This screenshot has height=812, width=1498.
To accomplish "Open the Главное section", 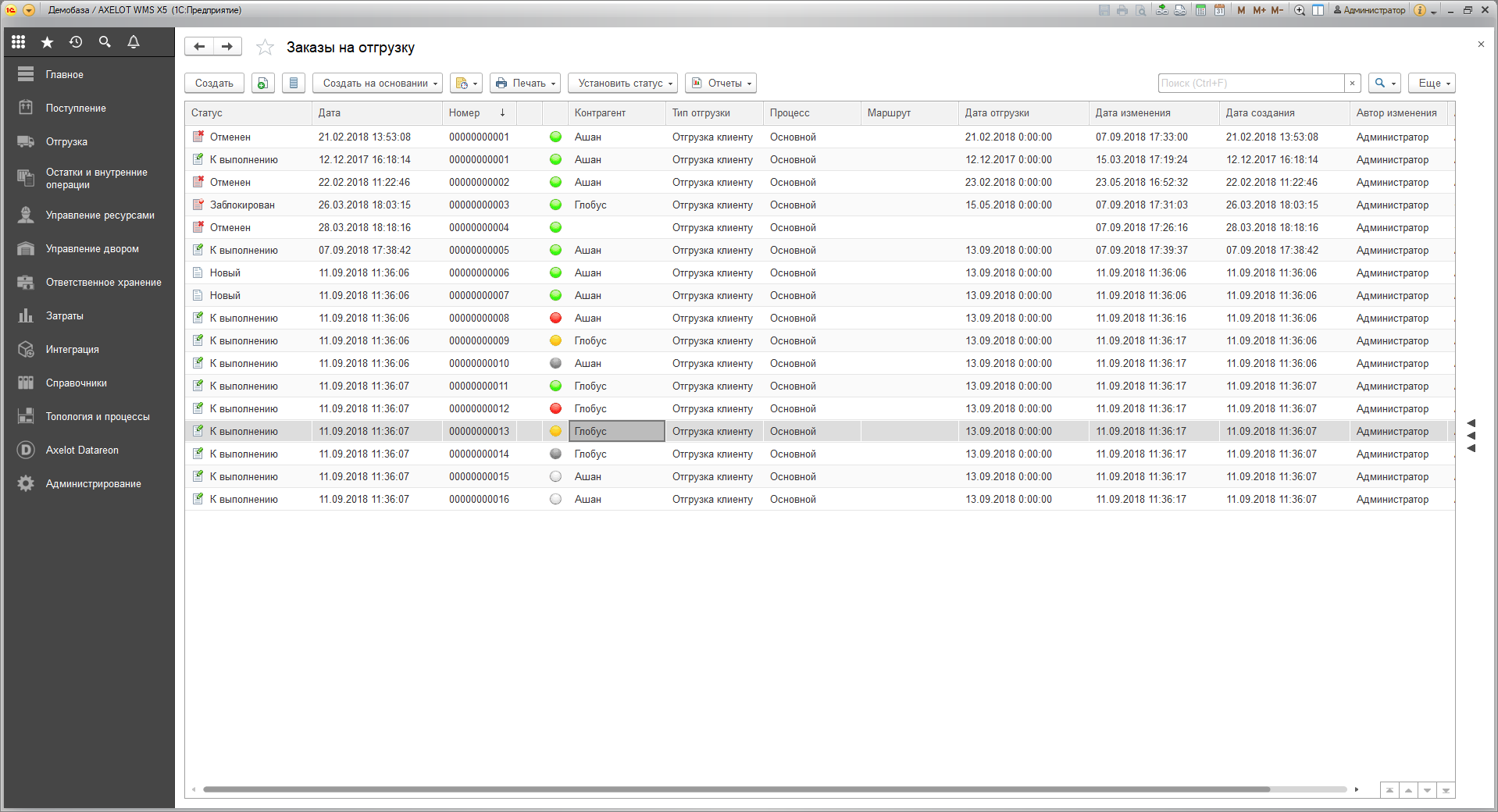I will click(89, 74).
